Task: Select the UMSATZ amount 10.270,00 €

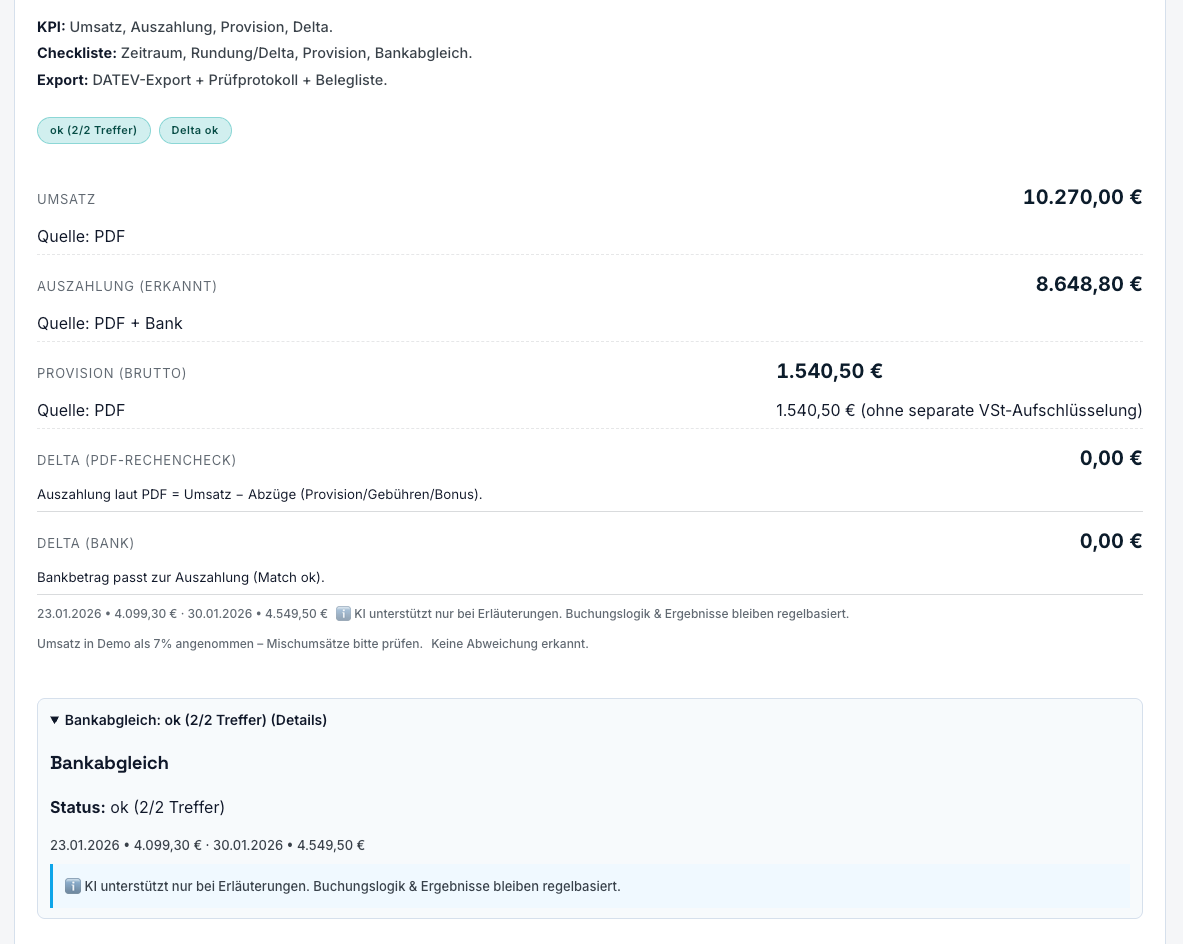Action: (1082, 197)
